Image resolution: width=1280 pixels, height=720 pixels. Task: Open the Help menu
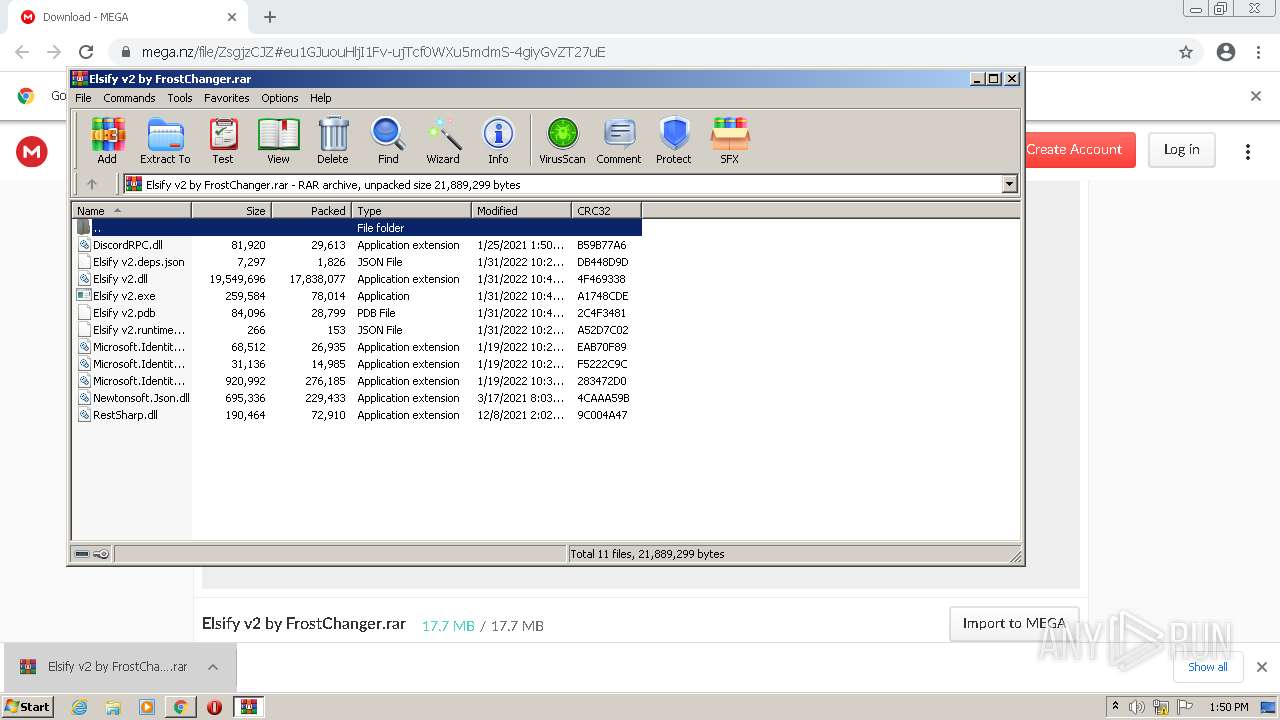(320, 98)
